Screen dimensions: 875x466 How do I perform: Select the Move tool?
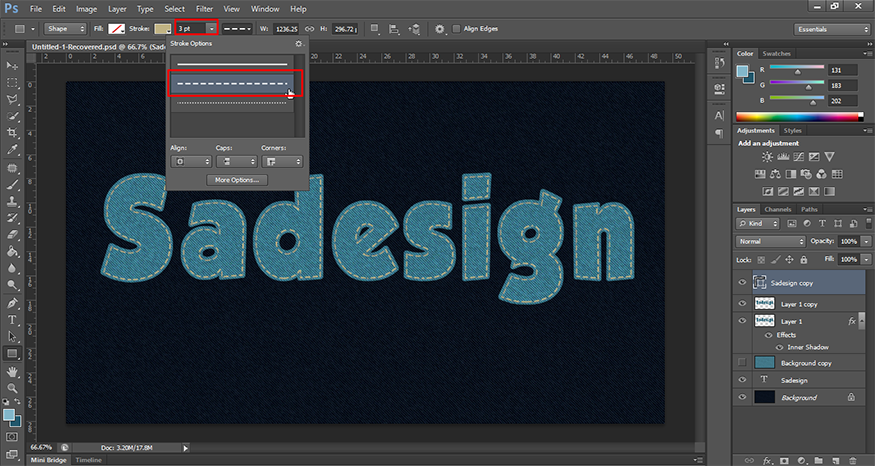pos(12,66)
